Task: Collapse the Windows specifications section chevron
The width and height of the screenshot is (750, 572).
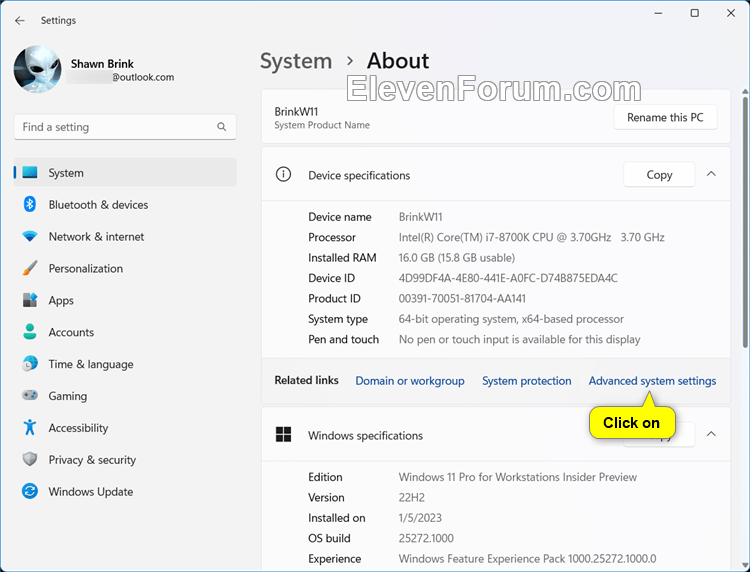Action: click(x=711, y=434)
